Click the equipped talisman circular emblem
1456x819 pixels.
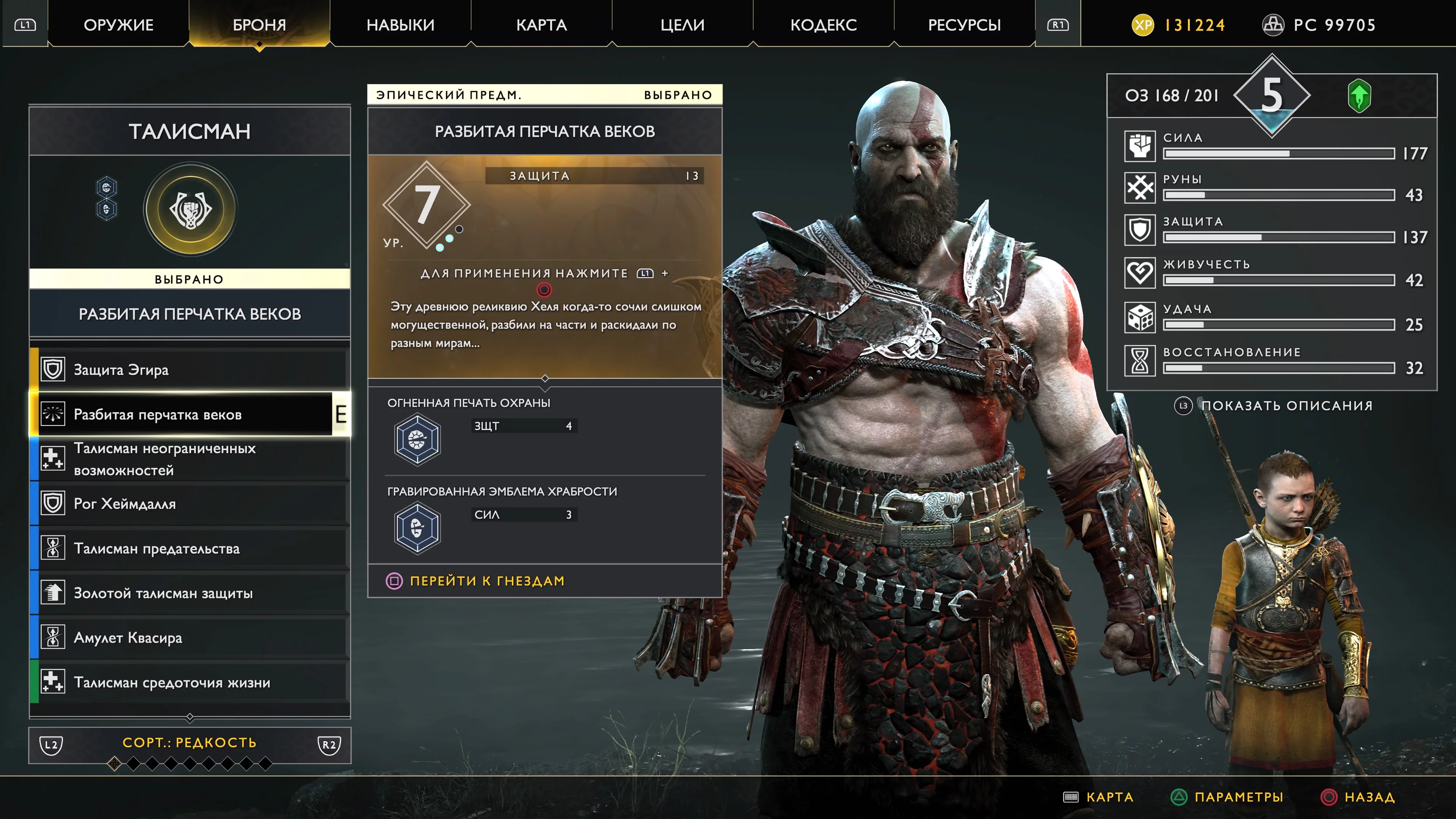[x=190, y=210]
